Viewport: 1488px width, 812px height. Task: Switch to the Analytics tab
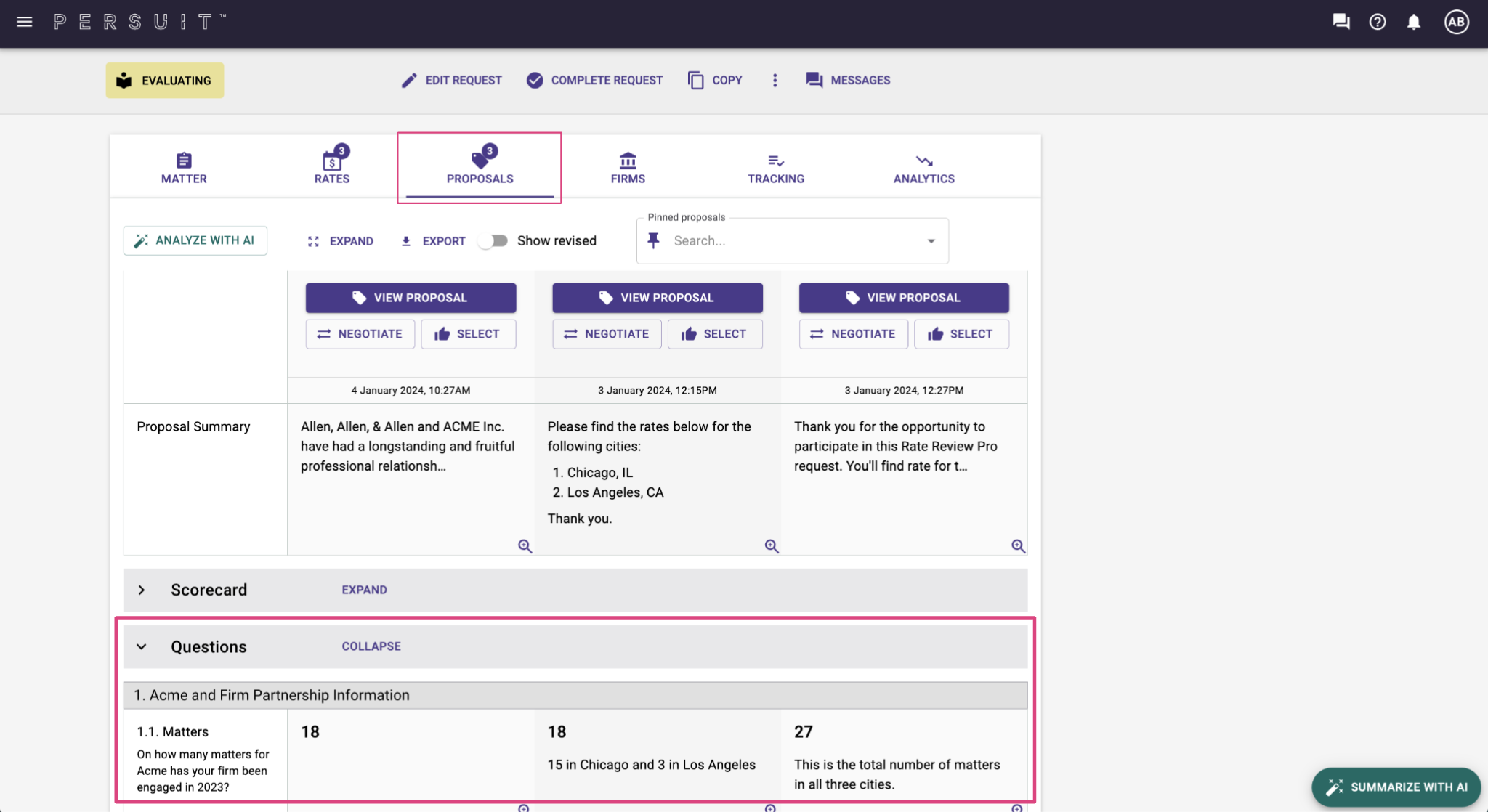coord(924,168)
